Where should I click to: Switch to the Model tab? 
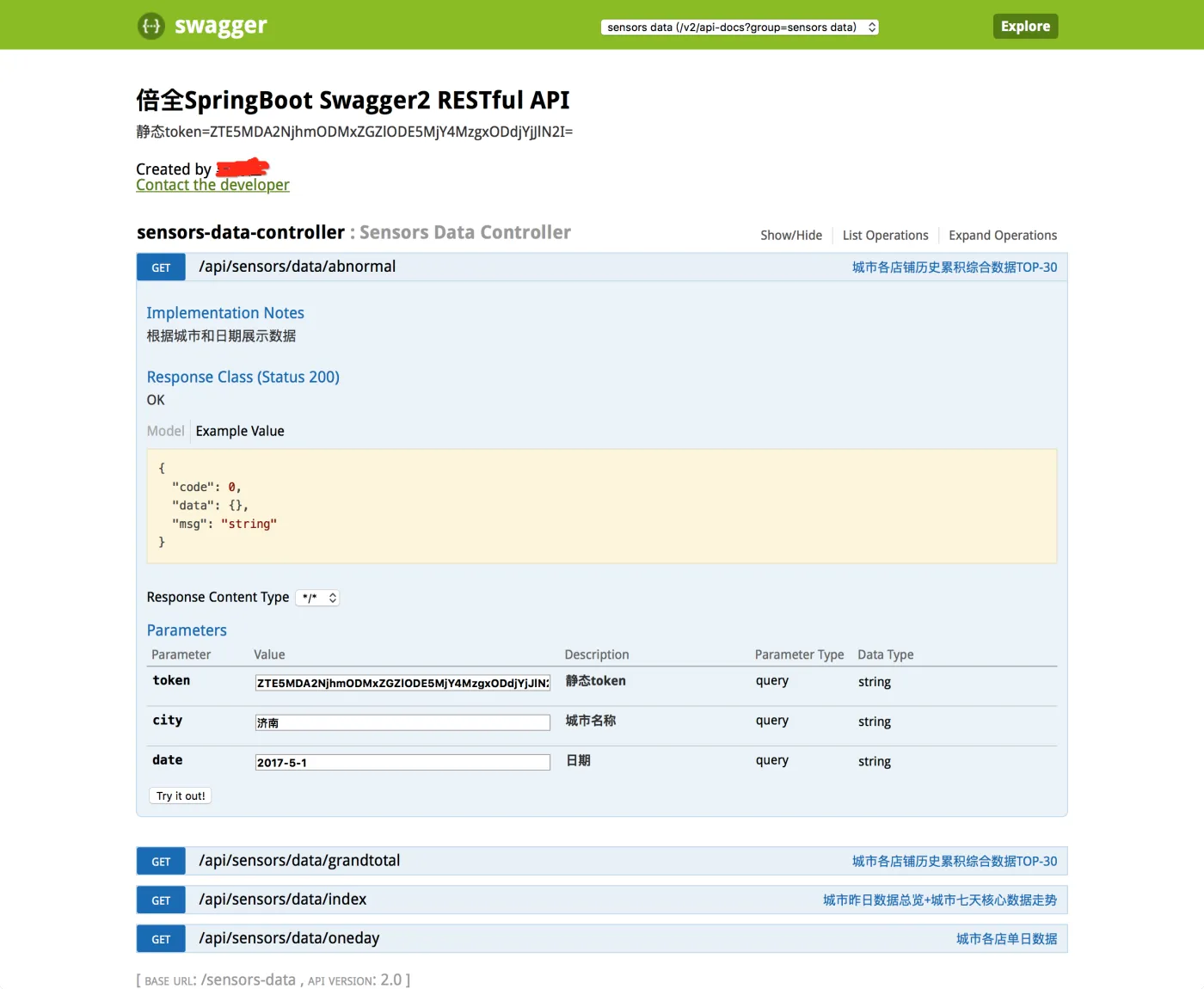point(165,431)
